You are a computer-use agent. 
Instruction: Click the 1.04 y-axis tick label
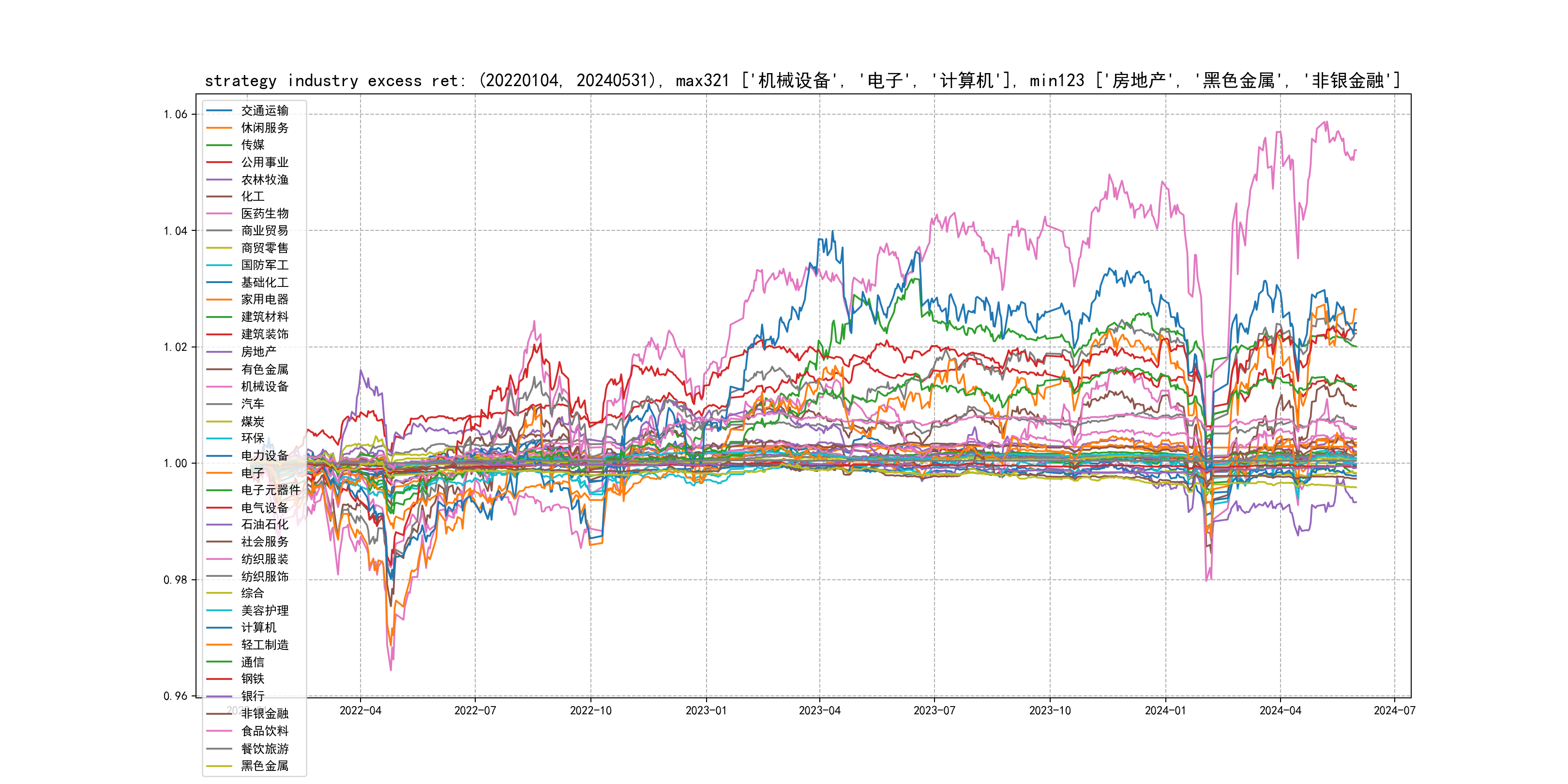tap(175, 231)
